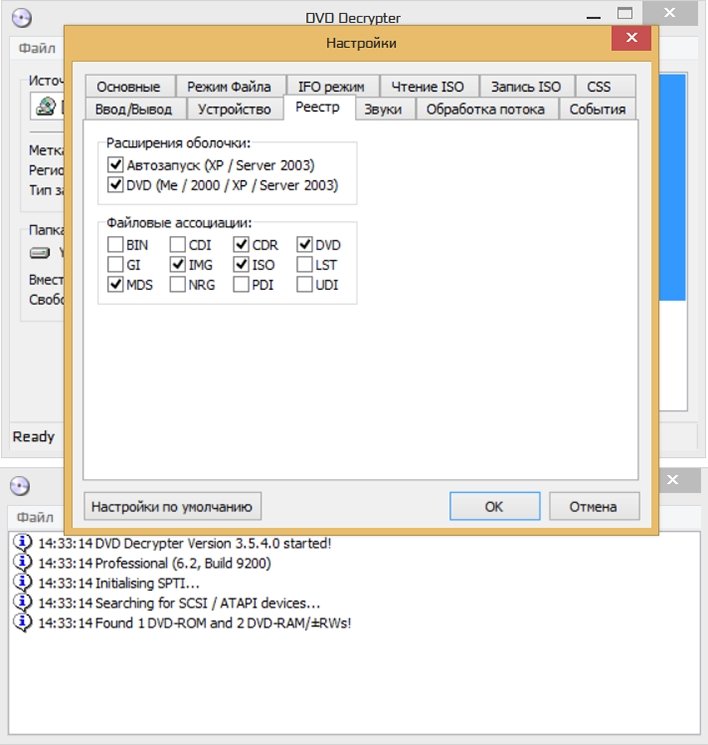Uncheck the CDR file association
708x745 pixels.
click(241, 245)
